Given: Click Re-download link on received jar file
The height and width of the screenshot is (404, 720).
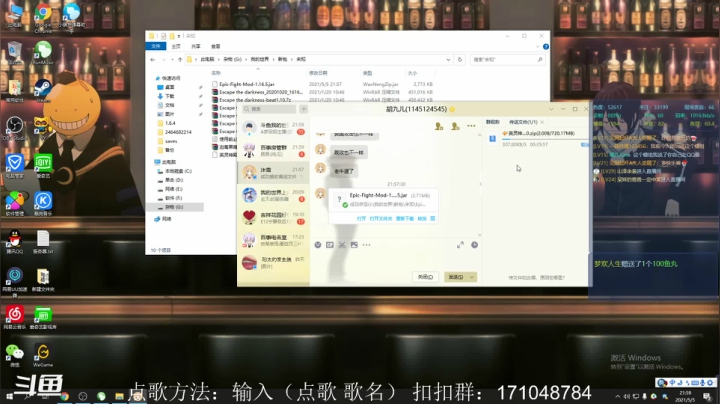Looking at the screenshot, I should [x=405, y=219].
